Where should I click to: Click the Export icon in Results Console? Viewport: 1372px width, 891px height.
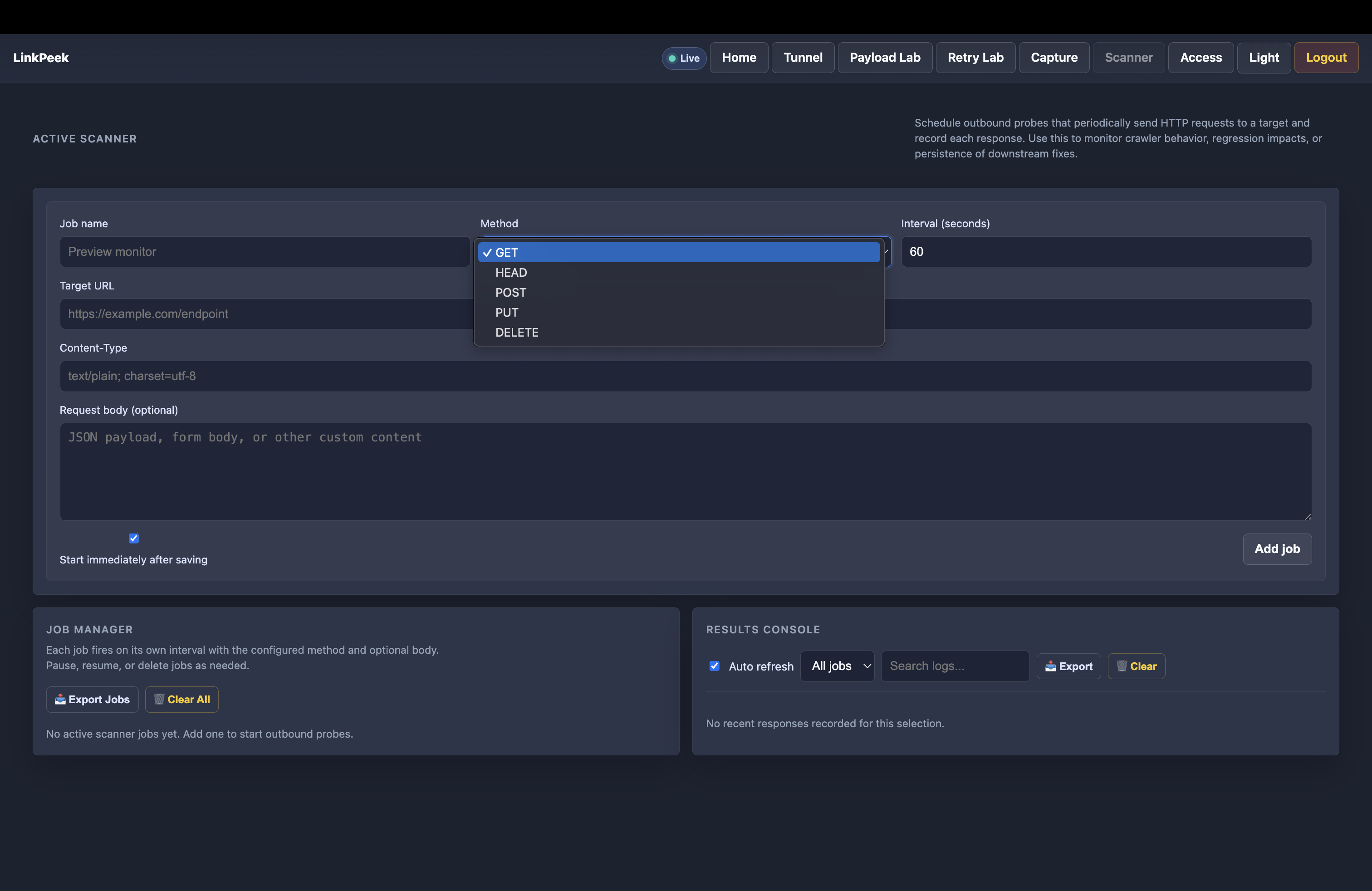pyautogui.click(x=1050, y=666)
